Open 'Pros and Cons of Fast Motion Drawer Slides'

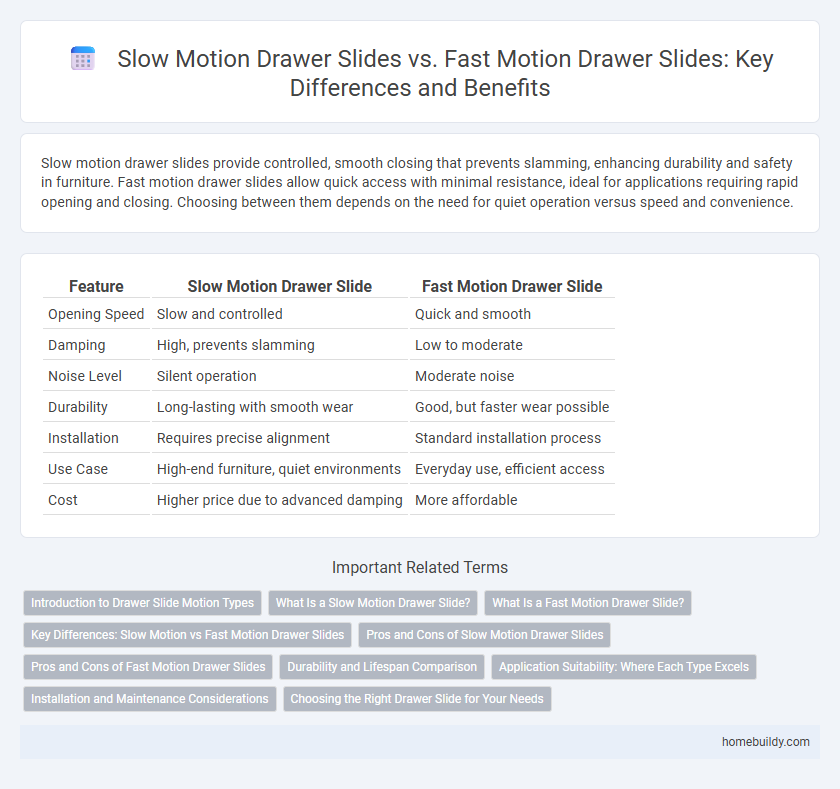click(x=148, y=667)
